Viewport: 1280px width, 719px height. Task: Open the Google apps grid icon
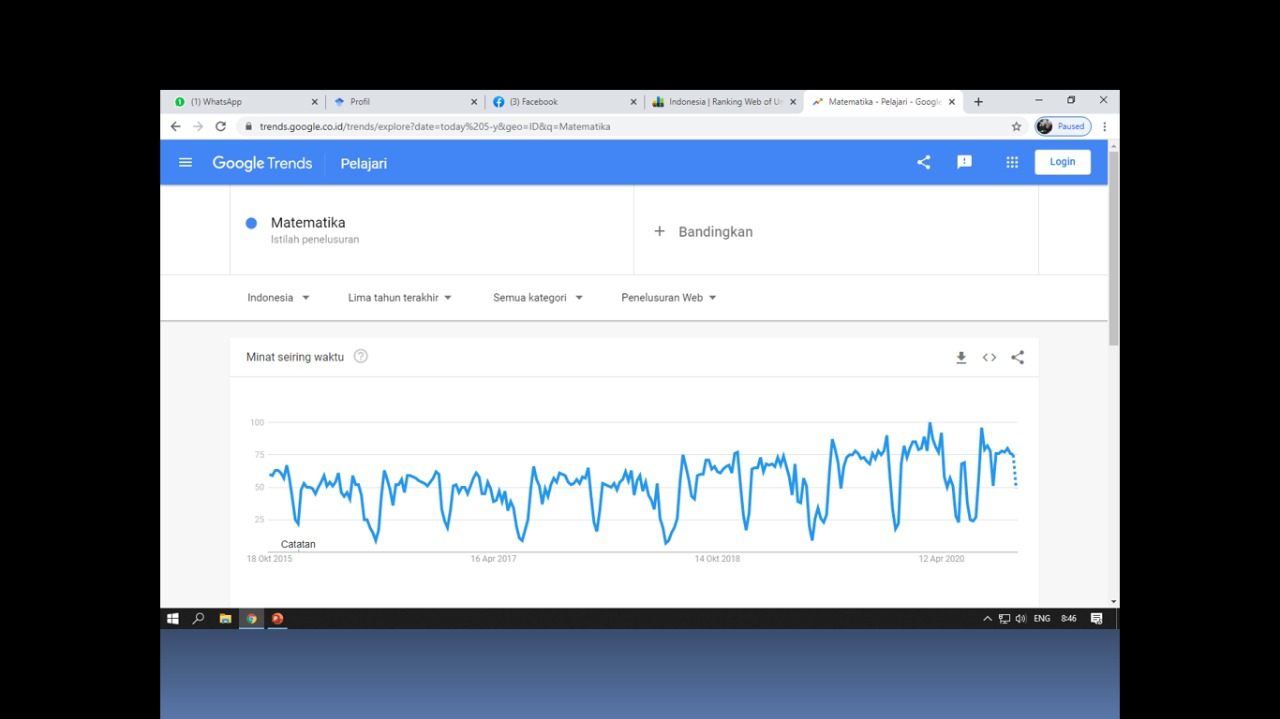coord(1012,162)
